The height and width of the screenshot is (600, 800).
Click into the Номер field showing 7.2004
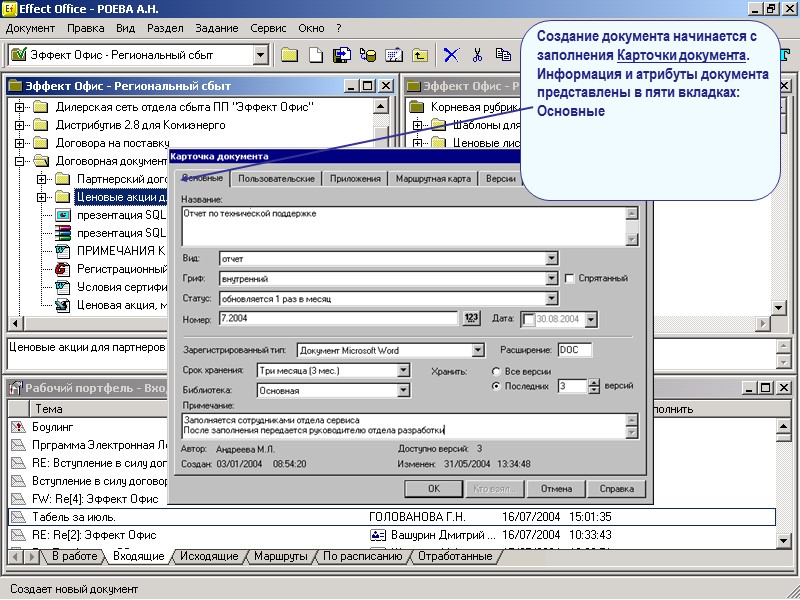[x=338, y=318]
